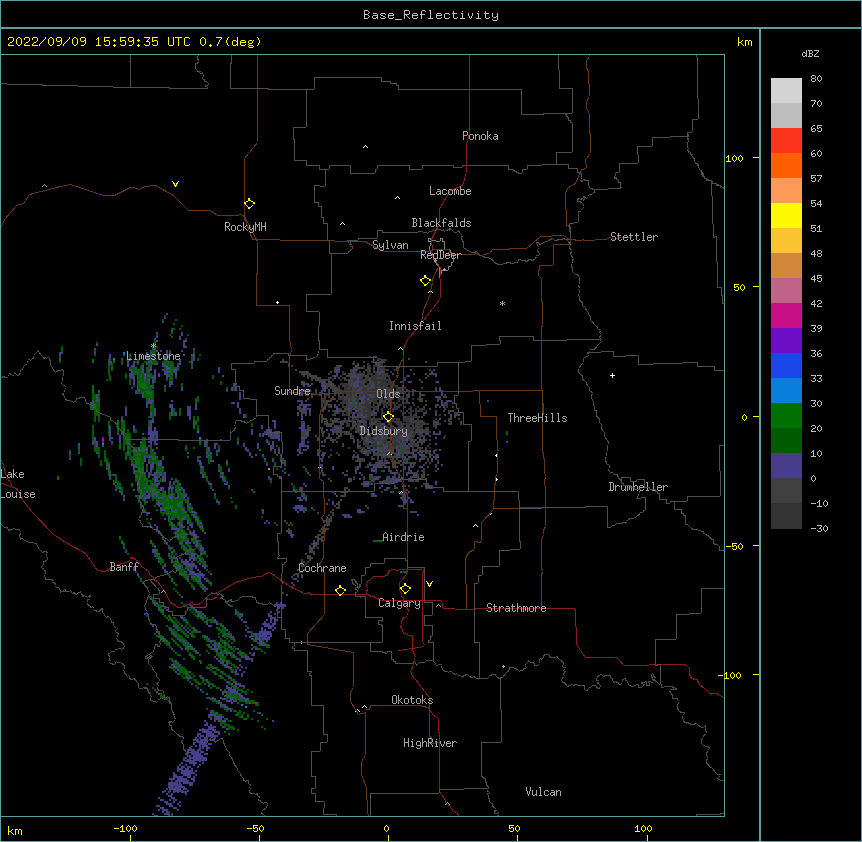Image resolution: width=862 pixels, height=842 pixels.
Task: Click the RedDeer city label
Action: click(x=440, y=255)
